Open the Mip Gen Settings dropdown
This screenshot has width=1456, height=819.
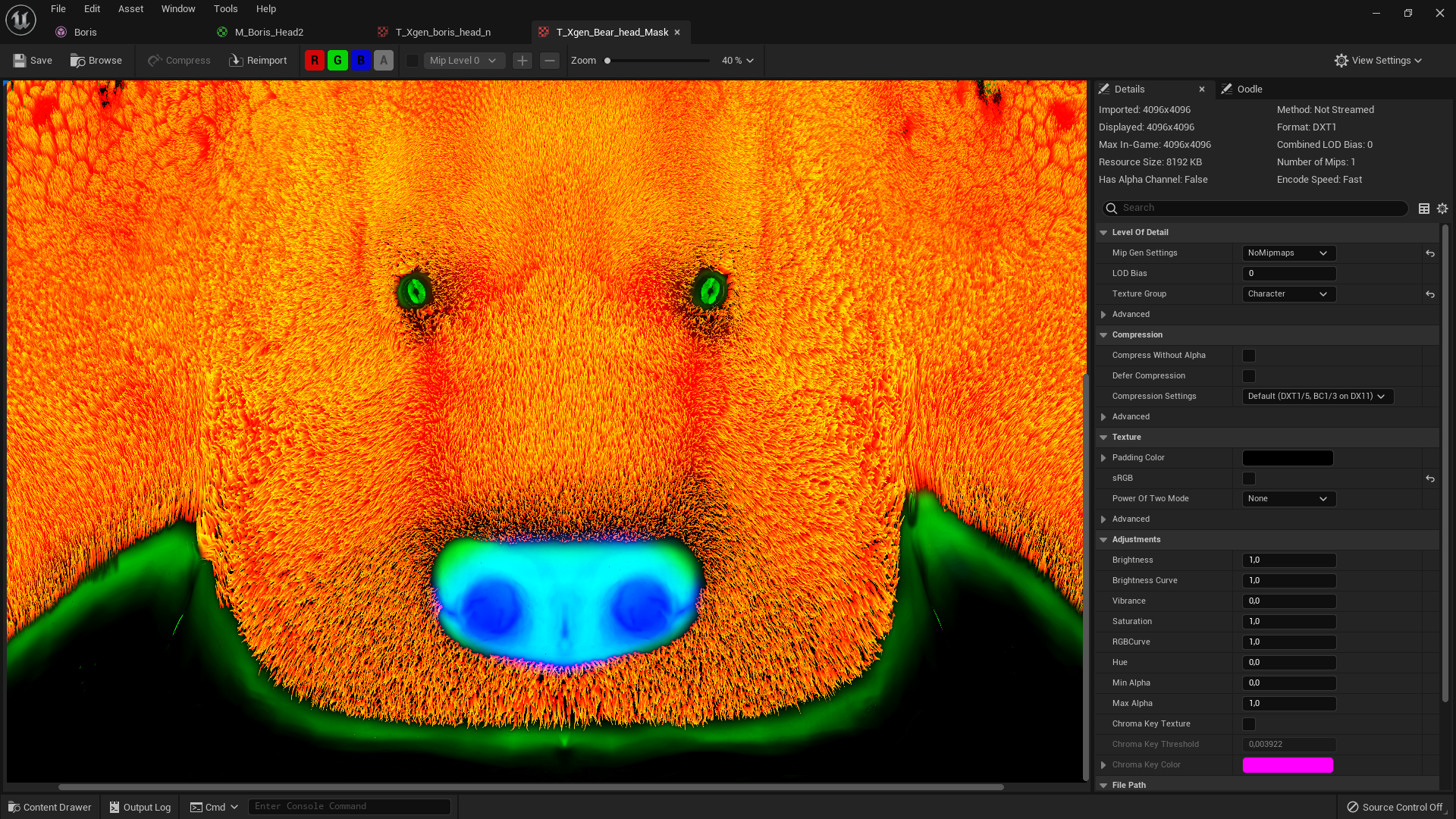(1288, 252)
